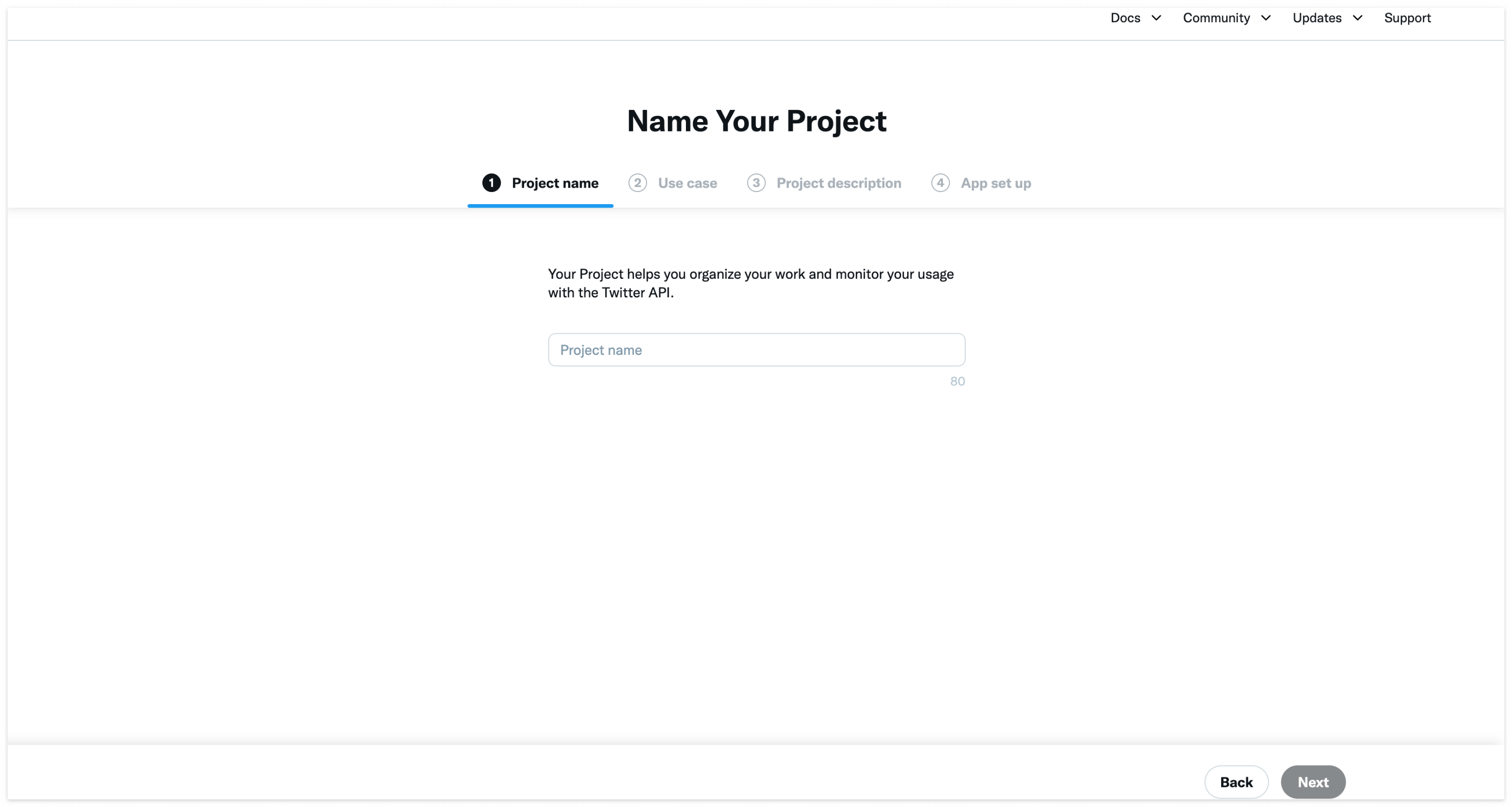Click the step 2 circle icon
This screenshot has height=807, width=1512.
point(638,183)
